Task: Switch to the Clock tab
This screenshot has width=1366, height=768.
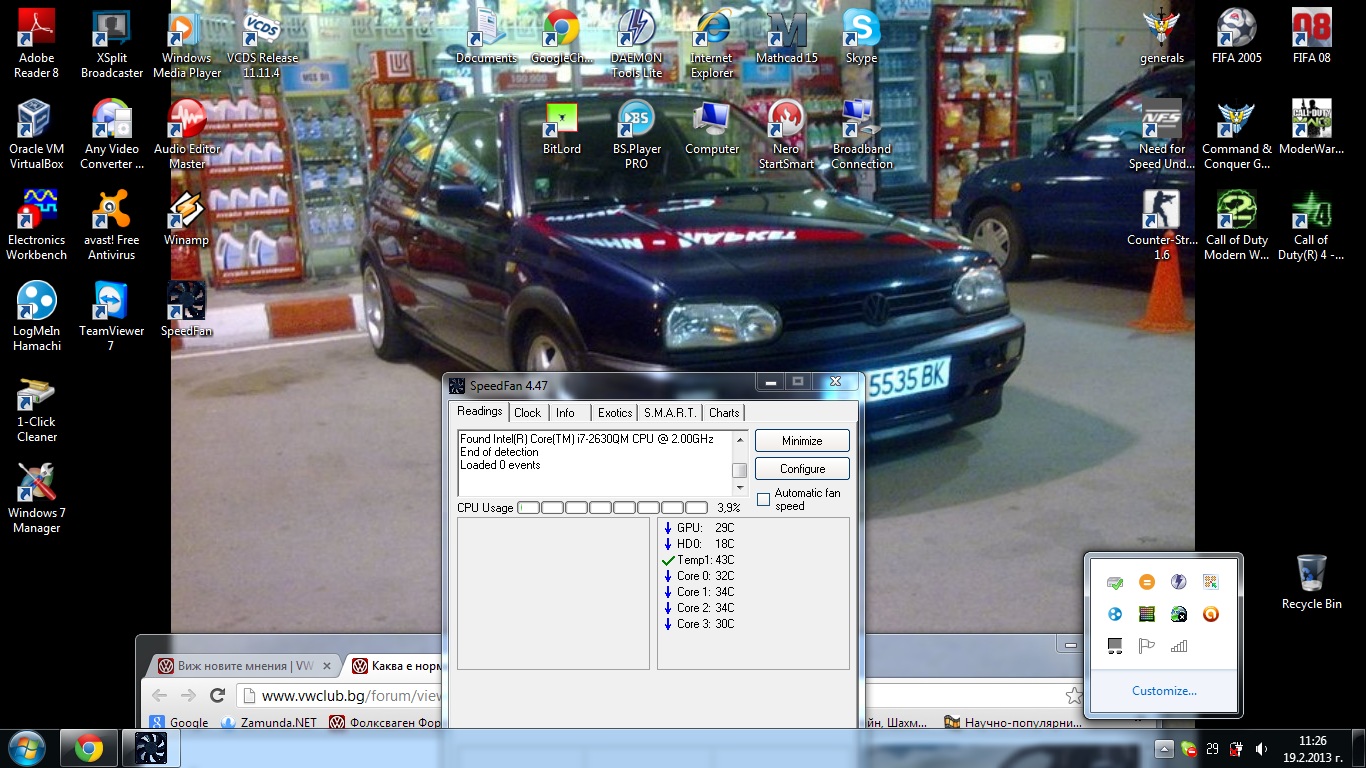Action: tap(527, 413)
